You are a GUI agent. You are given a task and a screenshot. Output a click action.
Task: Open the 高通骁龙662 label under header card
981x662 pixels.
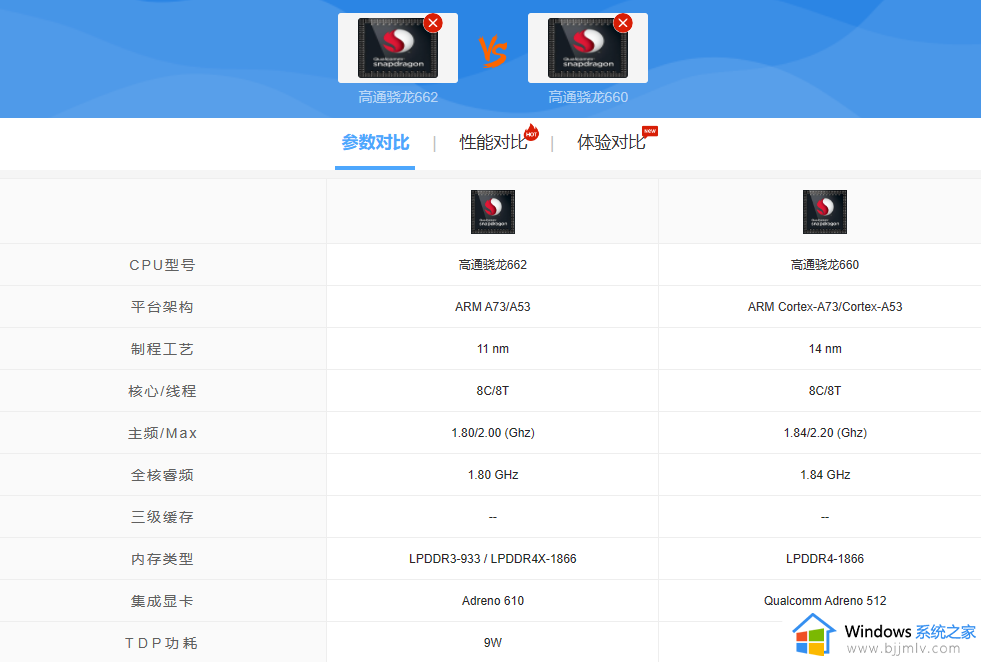coord(398,97)
